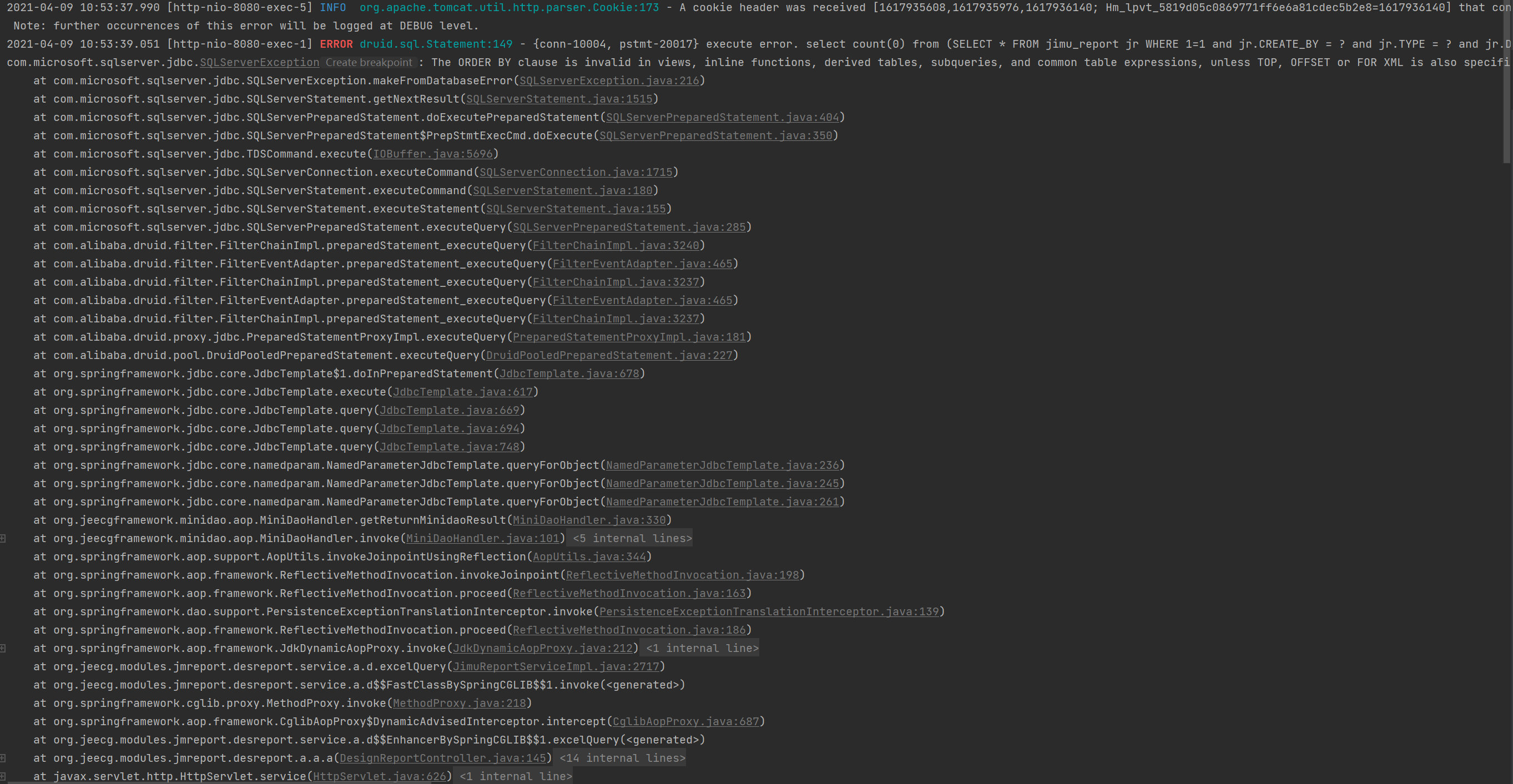Open IOBuffer.java:5696 link
1513x784 pixels.
point(433,153)
